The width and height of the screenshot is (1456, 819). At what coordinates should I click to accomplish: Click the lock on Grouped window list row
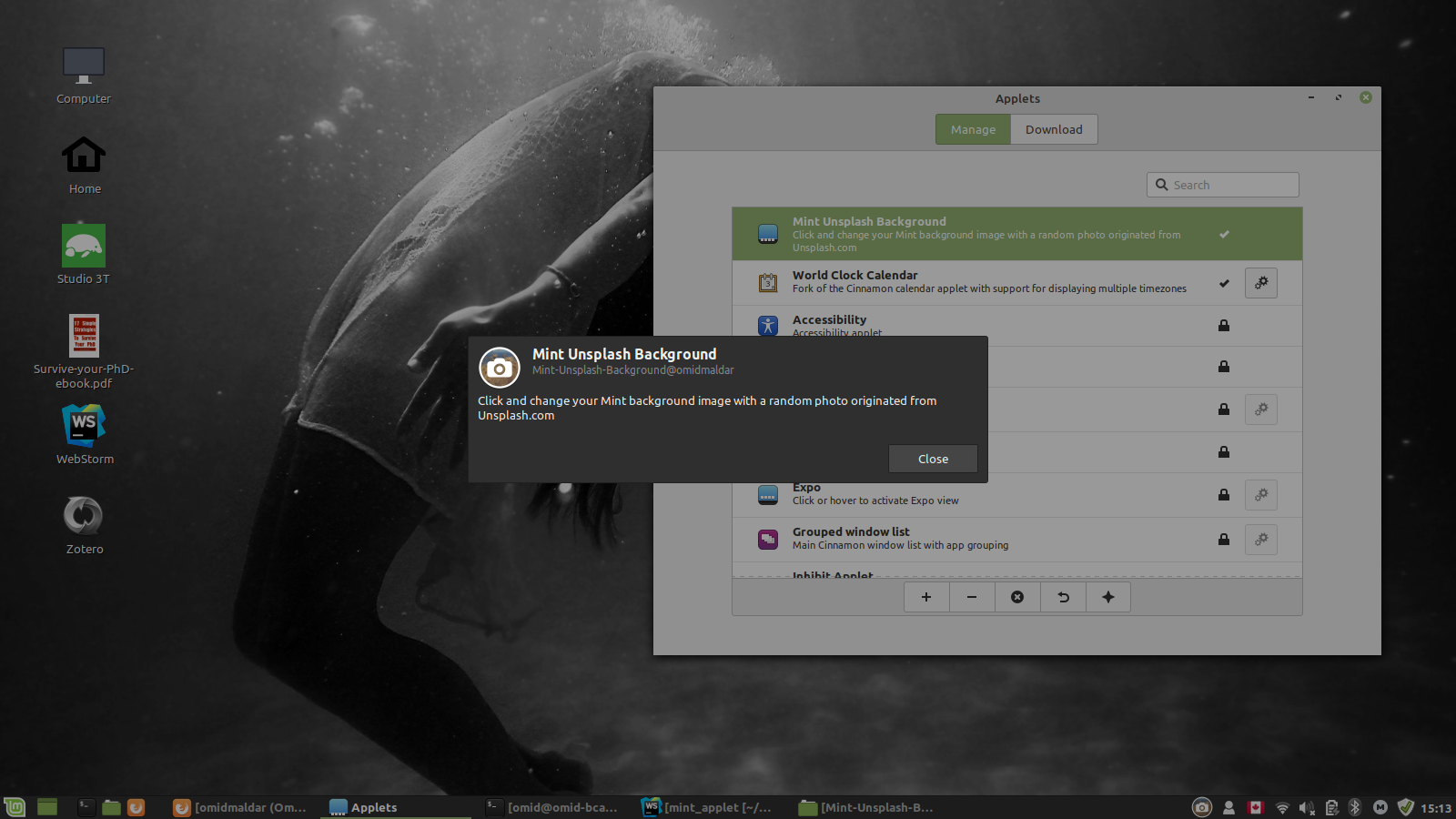(x=1224, y=539)
